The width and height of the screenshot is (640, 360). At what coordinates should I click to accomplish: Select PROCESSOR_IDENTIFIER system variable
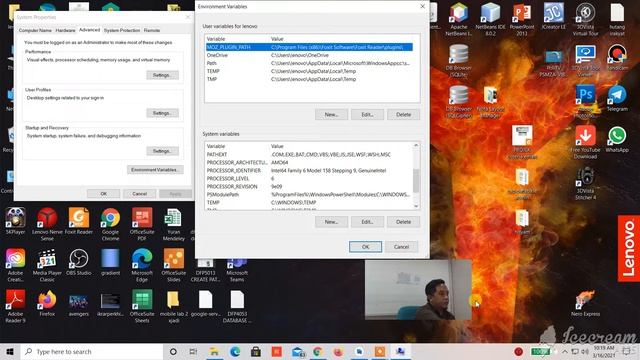[x=309, y=170]
